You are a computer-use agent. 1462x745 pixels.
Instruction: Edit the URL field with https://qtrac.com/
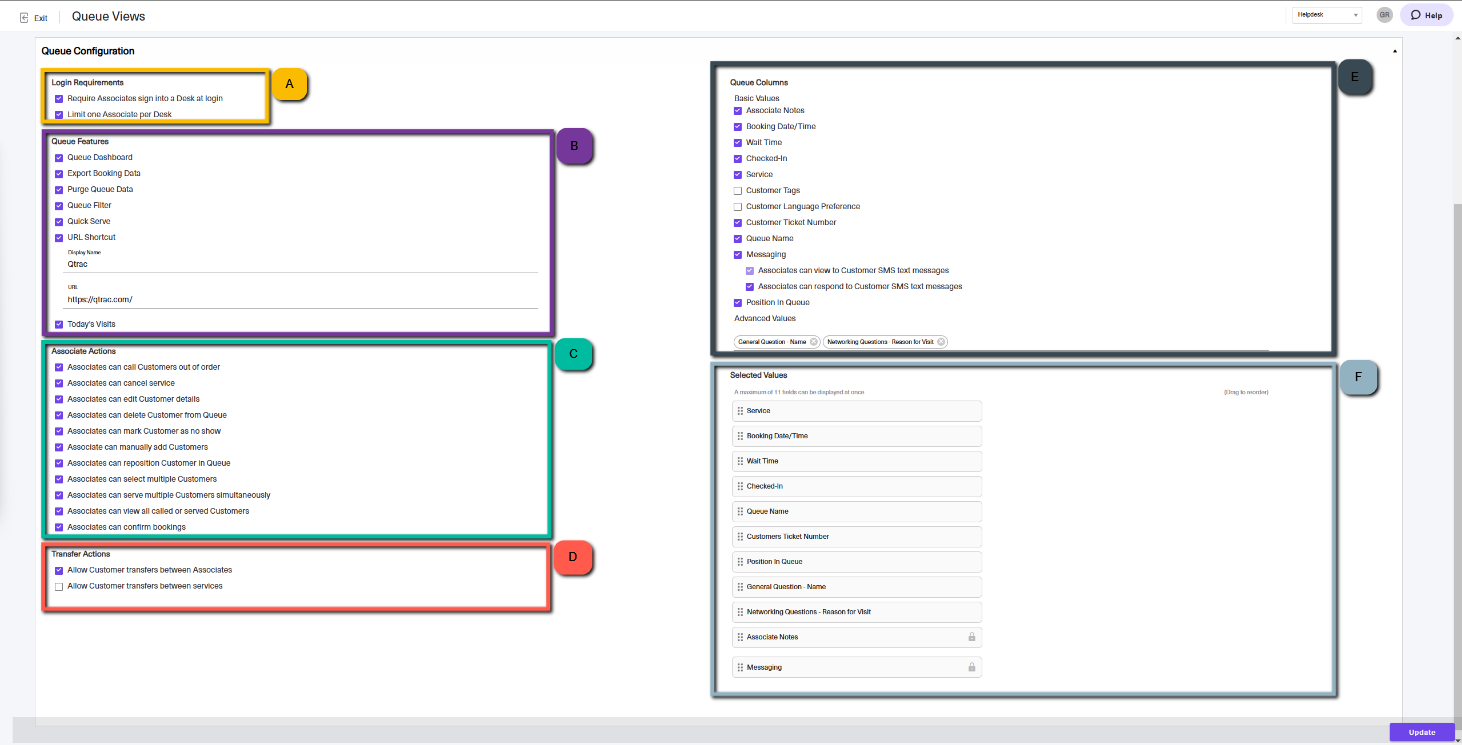pos(300,299)
